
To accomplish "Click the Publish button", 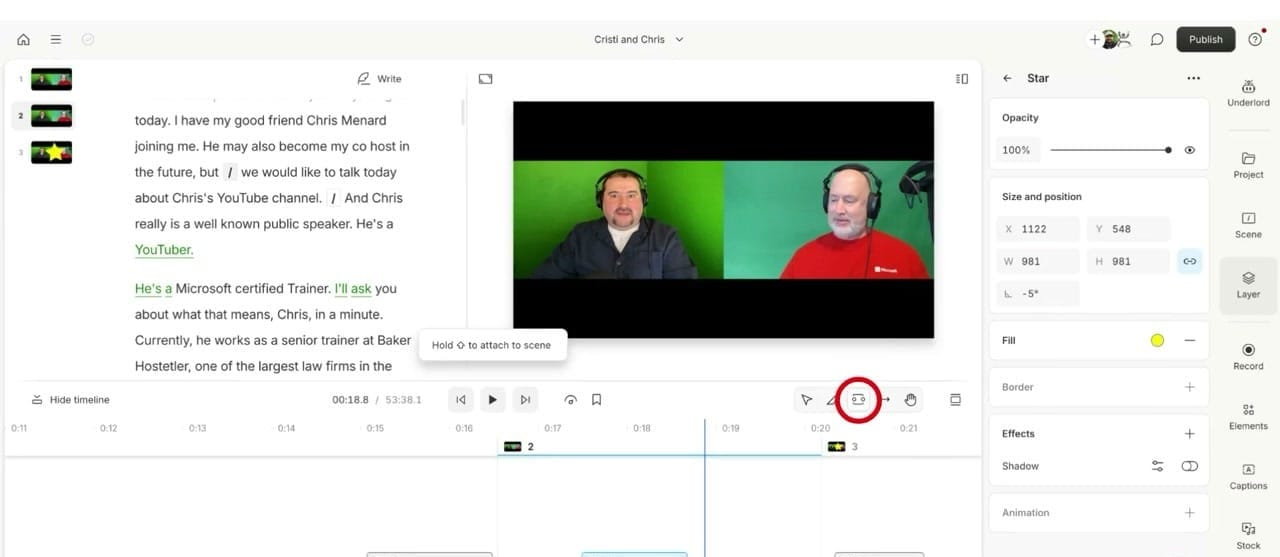I will click(x=1205, y=40).
